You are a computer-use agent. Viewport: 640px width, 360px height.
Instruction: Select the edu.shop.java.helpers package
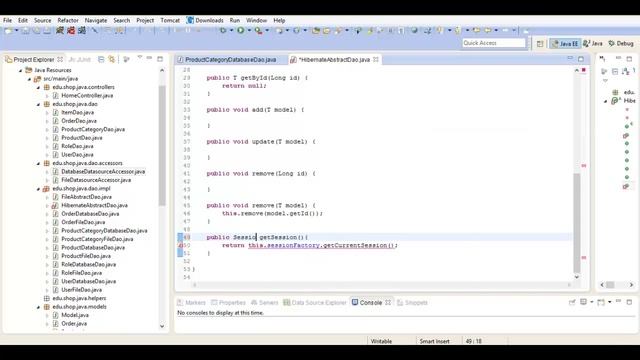pyautogui.click(x=79, y=298)
